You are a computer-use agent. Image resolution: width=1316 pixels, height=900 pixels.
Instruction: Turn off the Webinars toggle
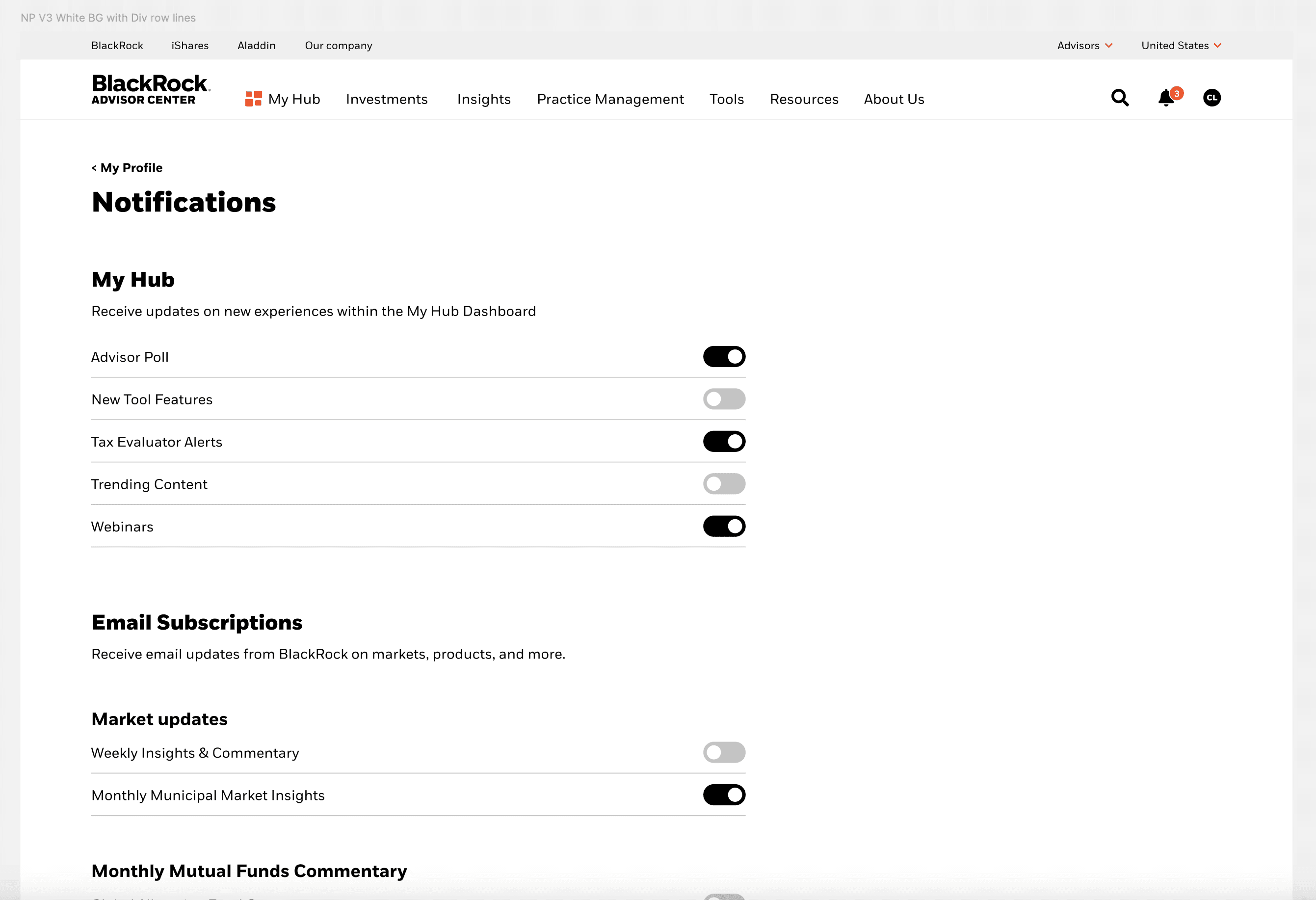pyautogui.click(x=724, y=527)
